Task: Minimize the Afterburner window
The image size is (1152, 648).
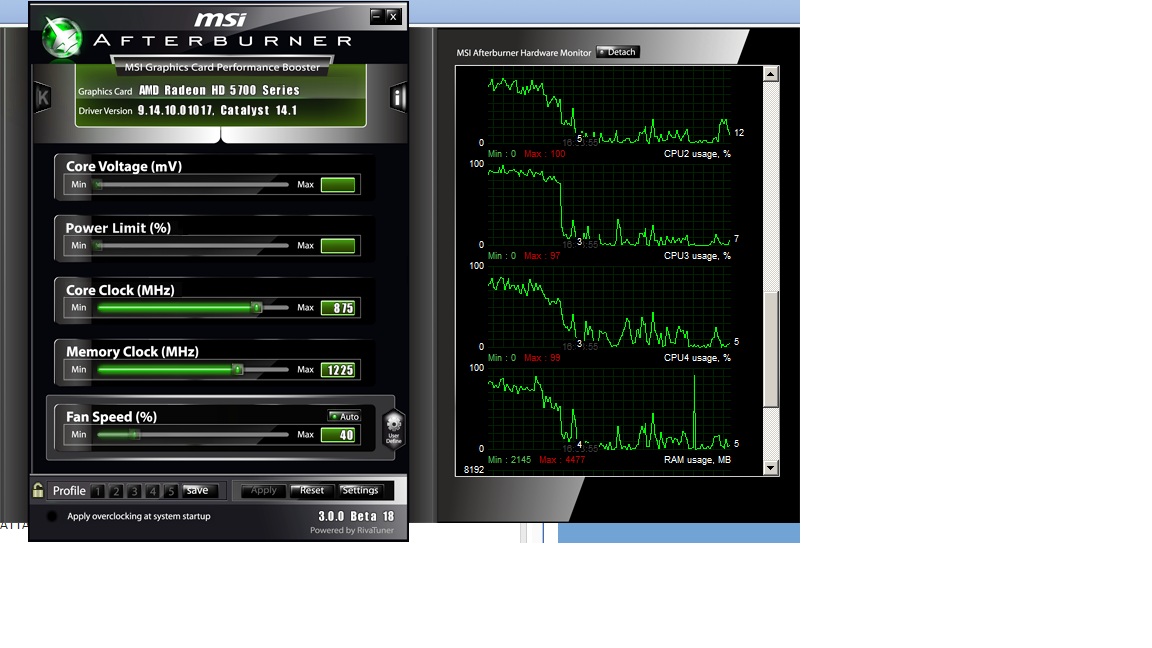Action: click(x=376, y=15)
